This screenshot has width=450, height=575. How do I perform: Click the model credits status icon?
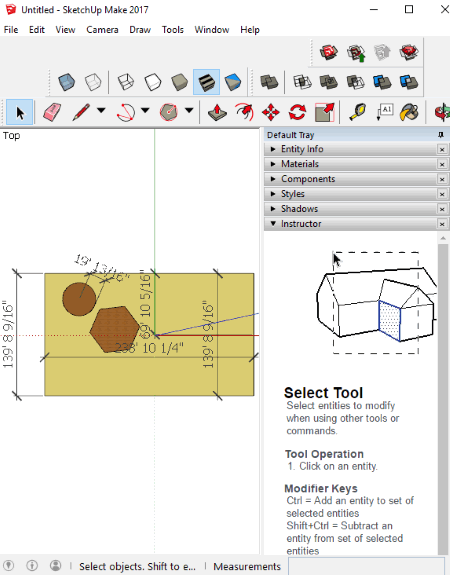(32, 565)
